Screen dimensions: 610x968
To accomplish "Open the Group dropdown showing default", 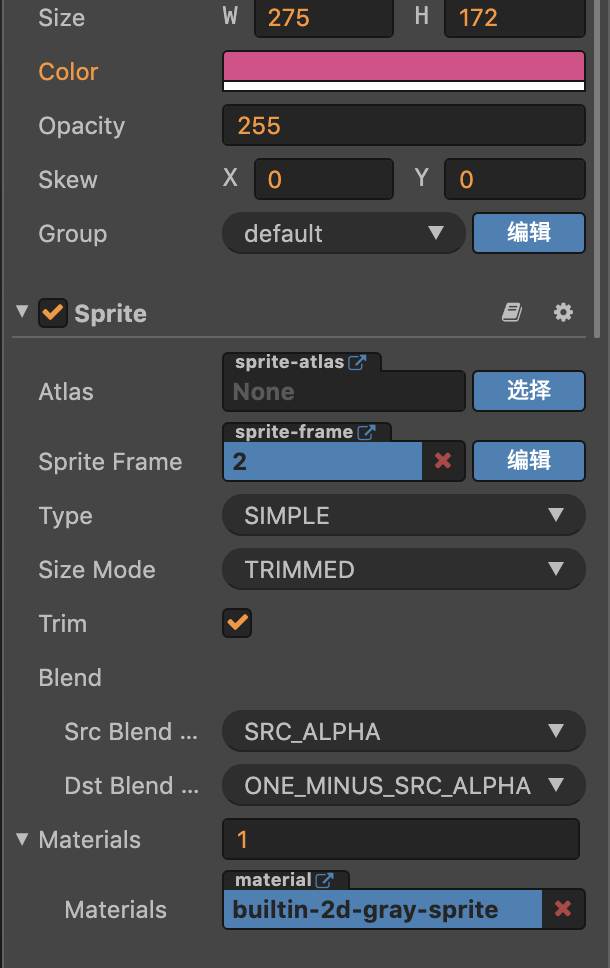I will point(343,233).
